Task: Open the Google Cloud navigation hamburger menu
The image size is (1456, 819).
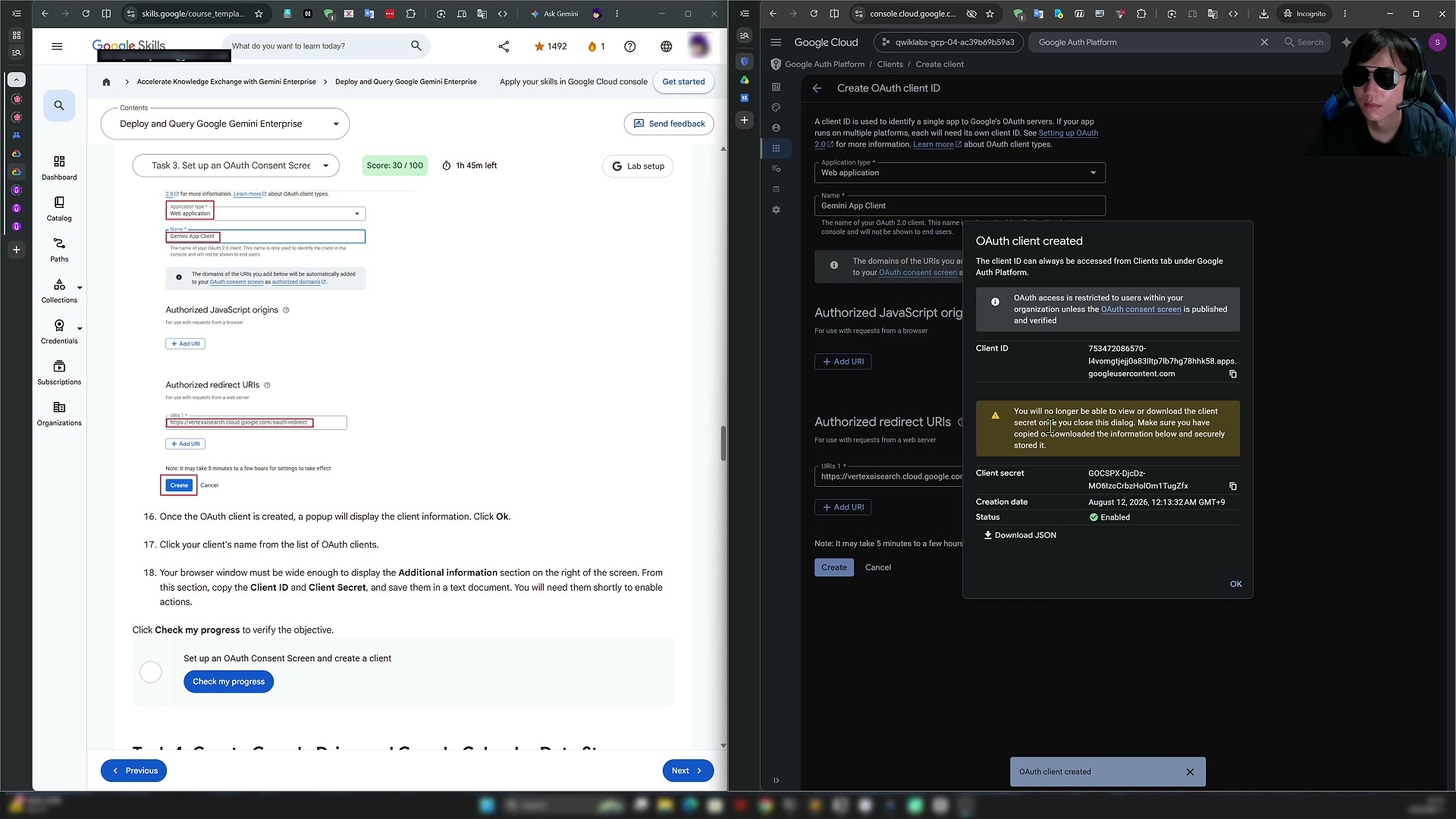Action: [x=776, y=42]
